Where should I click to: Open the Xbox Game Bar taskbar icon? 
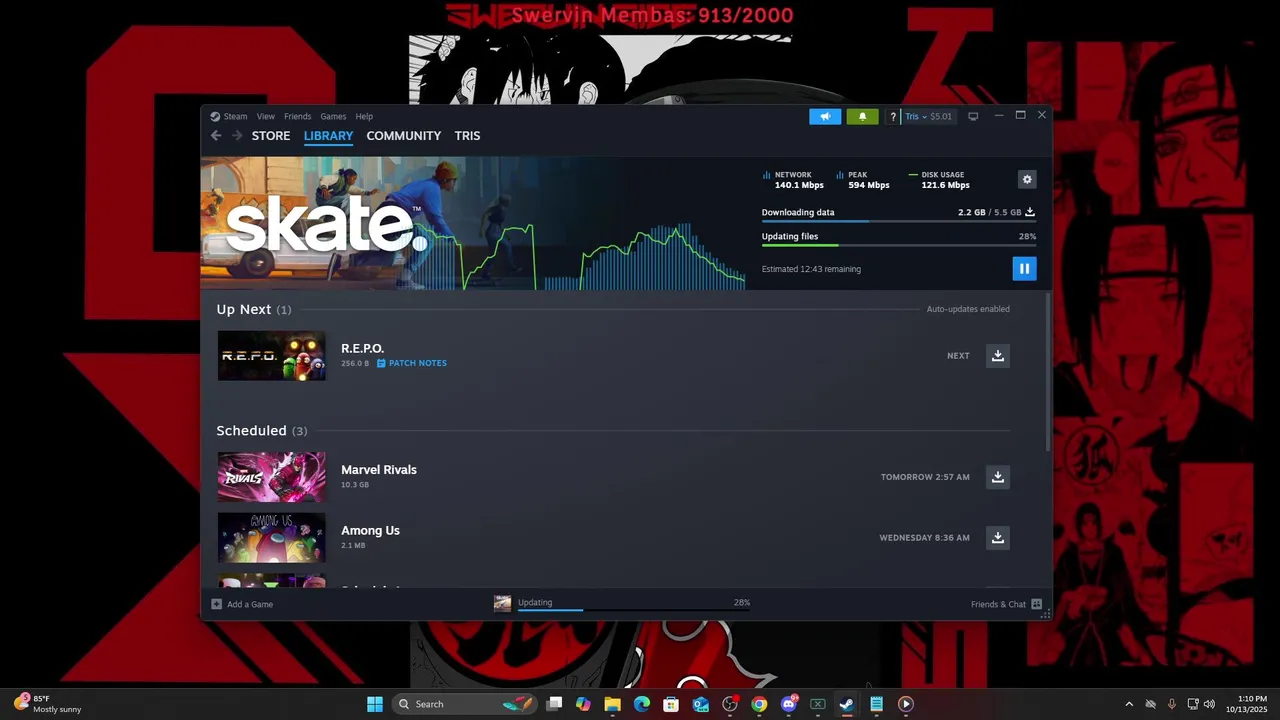coord(817,704)
